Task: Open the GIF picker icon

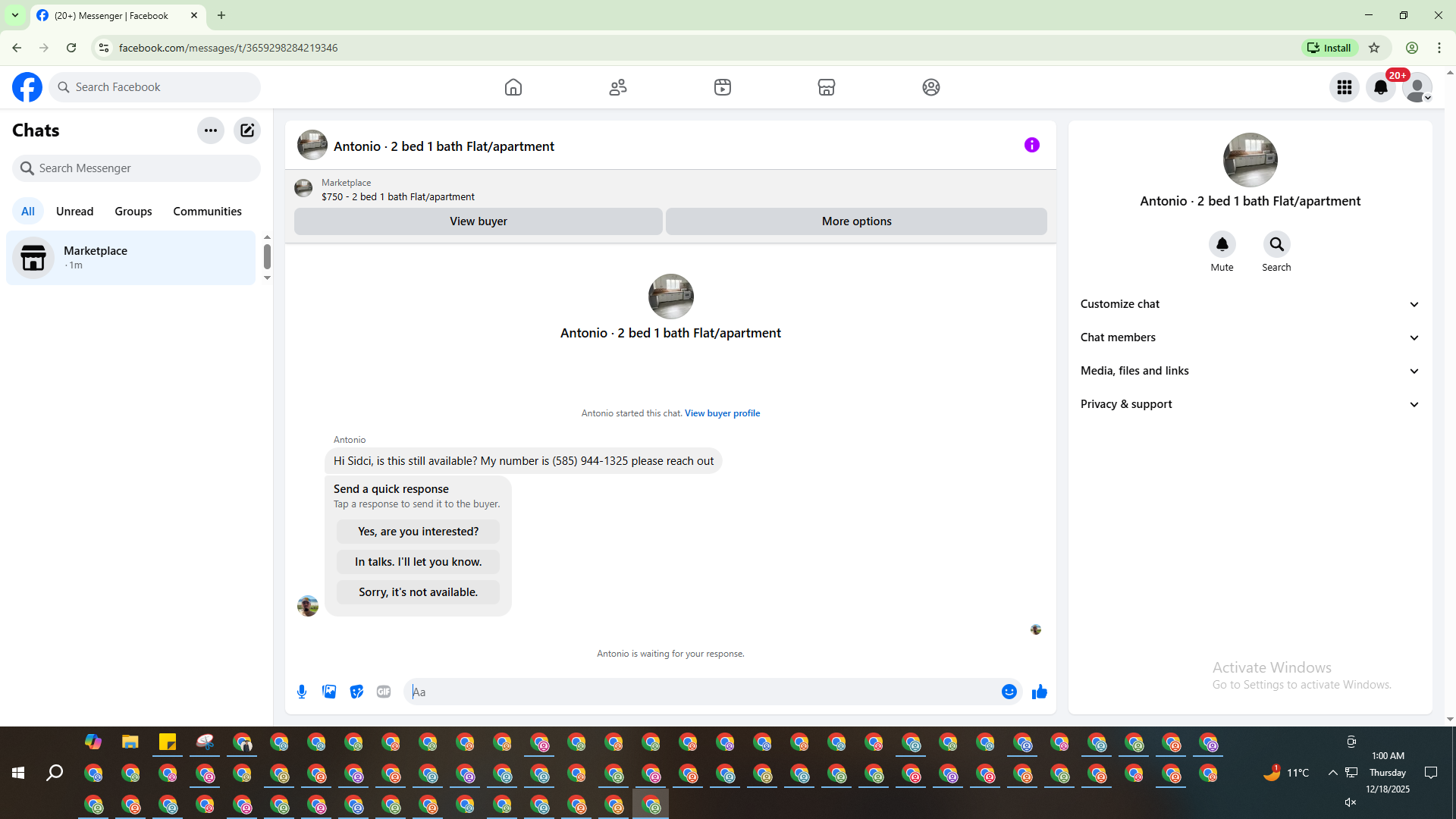Action: [384, 692]
